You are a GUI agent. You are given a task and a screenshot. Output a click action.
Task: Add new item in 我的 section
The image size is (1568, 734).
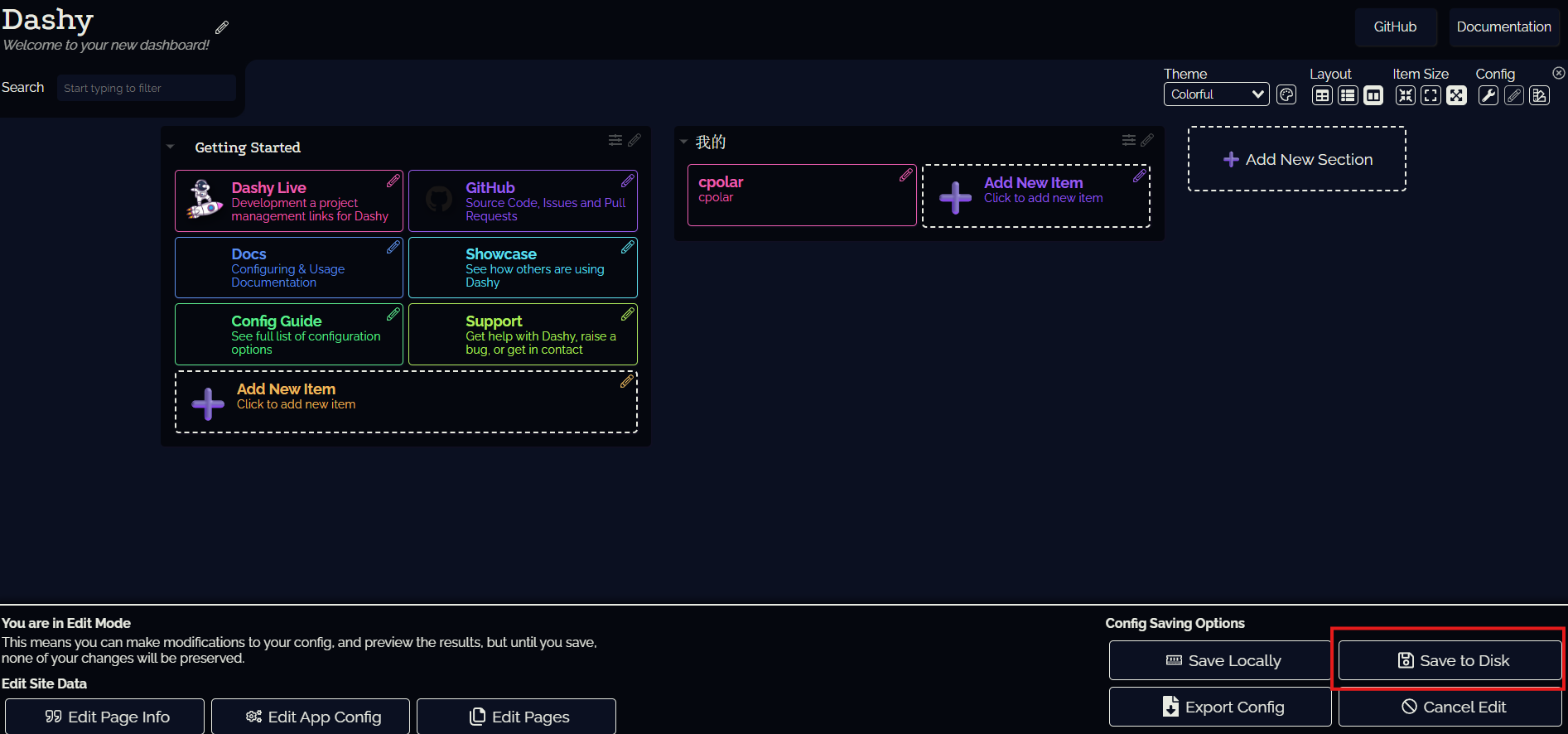[1036, 196]
